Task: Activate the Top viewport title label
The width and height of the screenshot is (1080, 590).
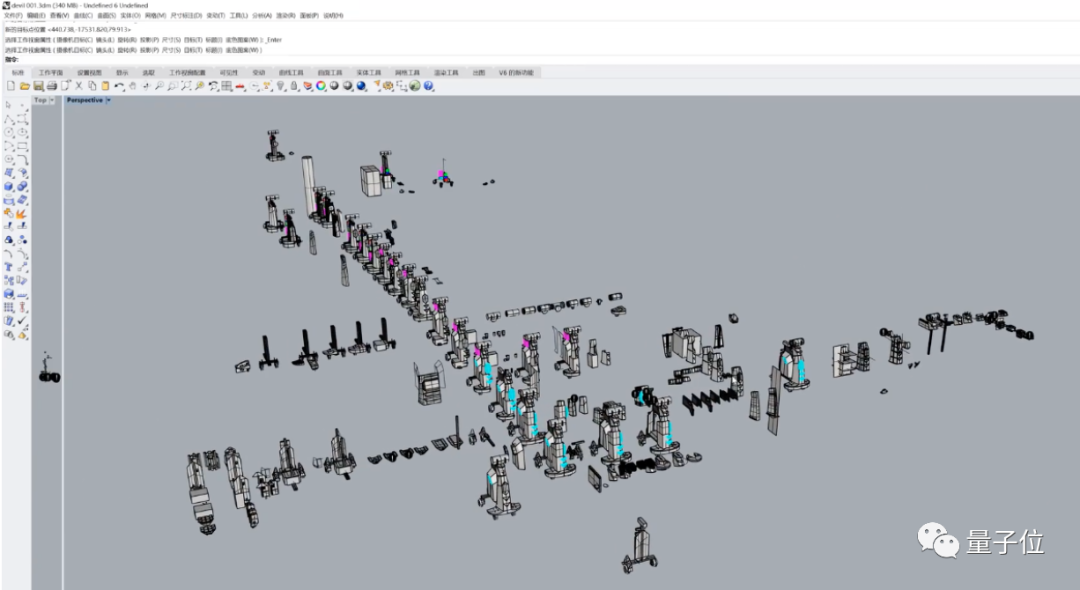Action: coord(40,100)
